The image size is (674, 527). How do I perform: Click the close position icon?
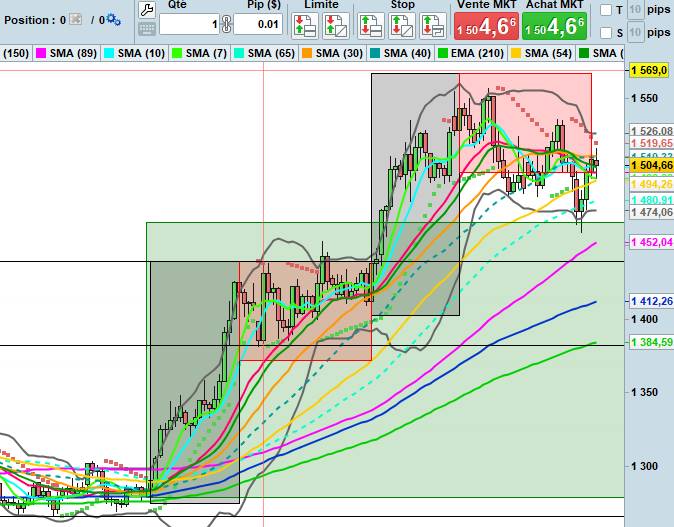[x=76, y=20]
